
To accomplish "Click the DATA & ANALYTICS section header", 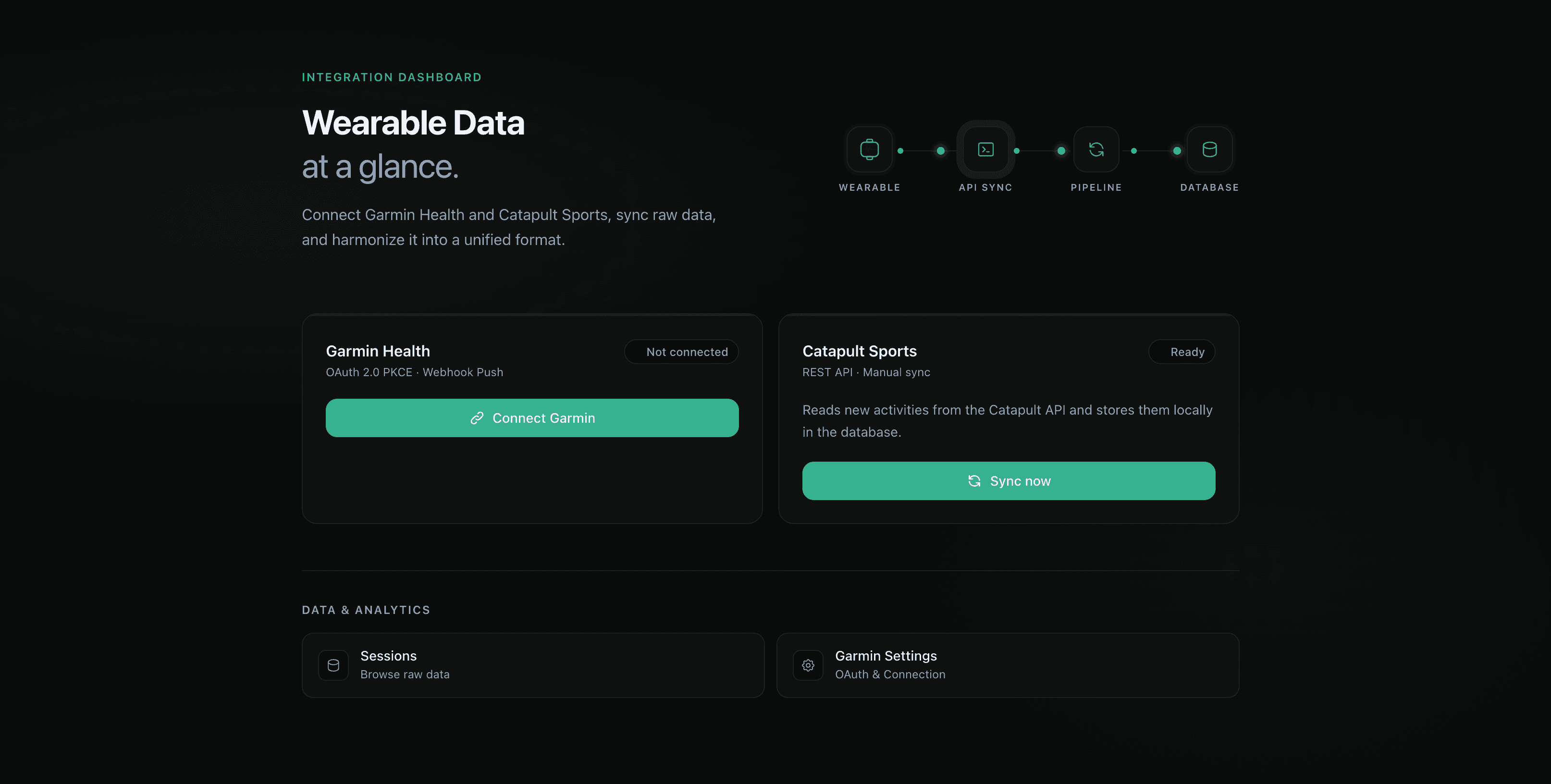I will point(366,609).
